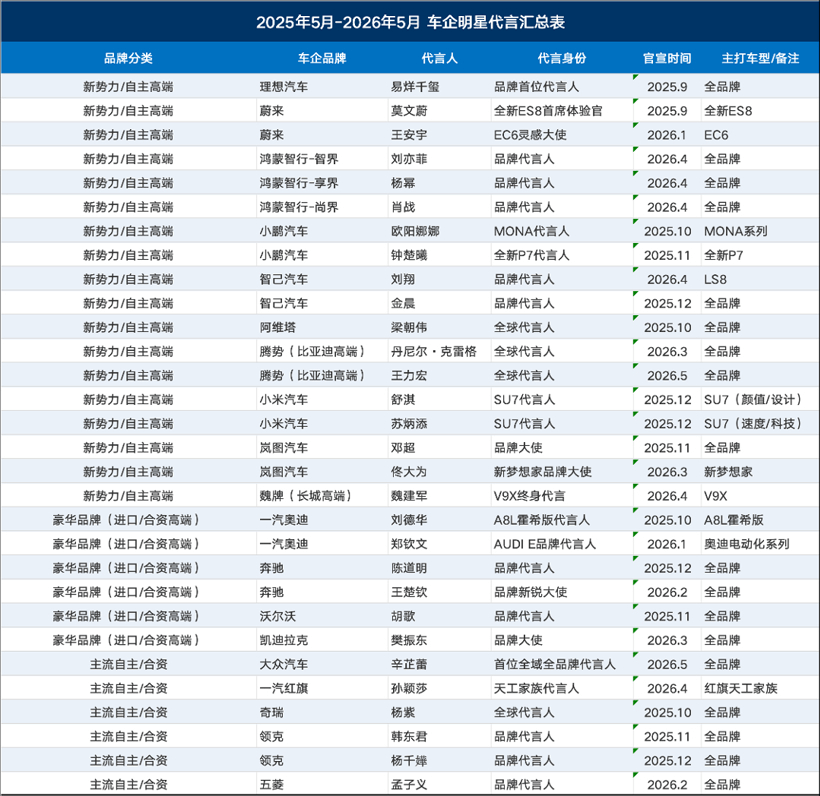Click the cell 红旗天工家族

(x=741, y=688)
